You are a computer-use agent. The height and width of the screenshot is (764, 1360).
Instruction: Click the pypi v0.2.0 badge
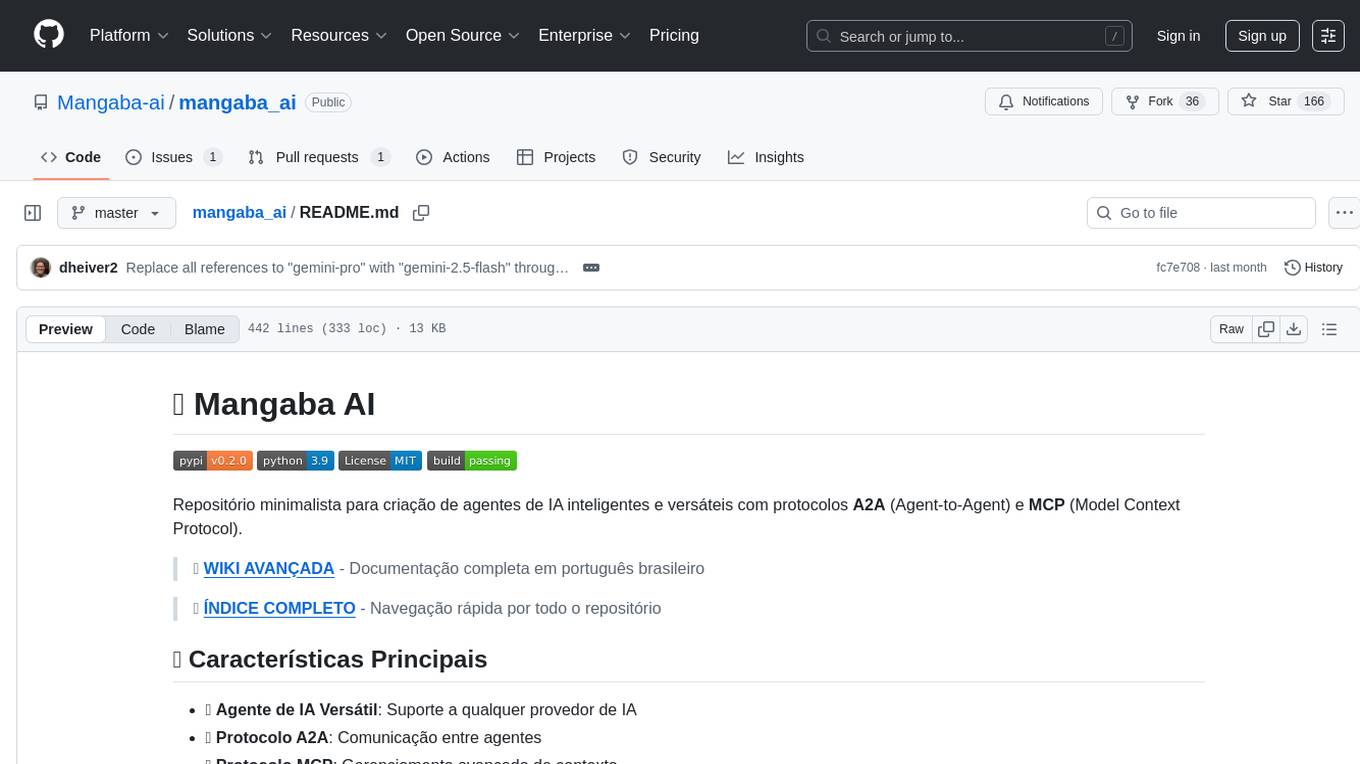[x=212, y=461]
